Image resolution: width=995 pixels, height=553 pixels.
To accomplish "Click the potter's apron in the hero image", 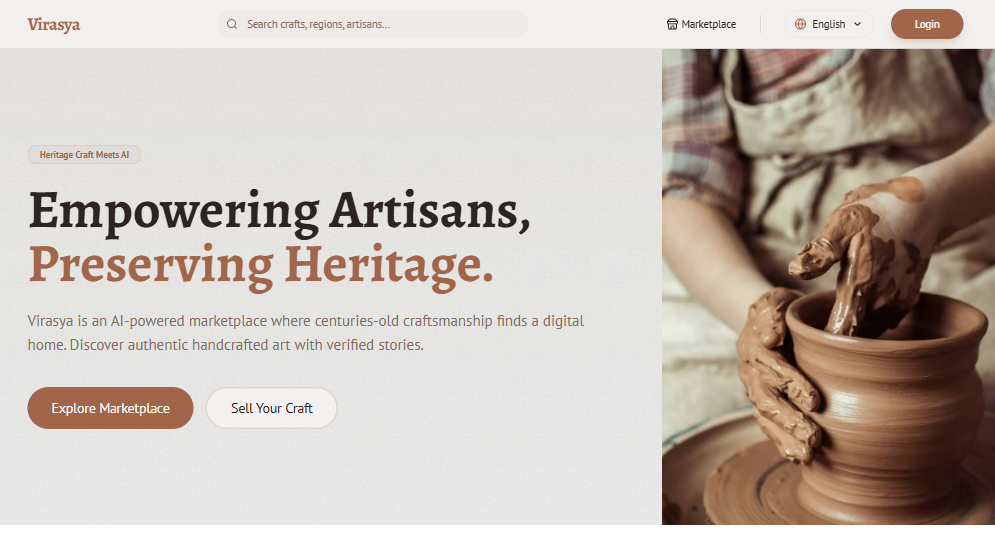I will [825, 127].
